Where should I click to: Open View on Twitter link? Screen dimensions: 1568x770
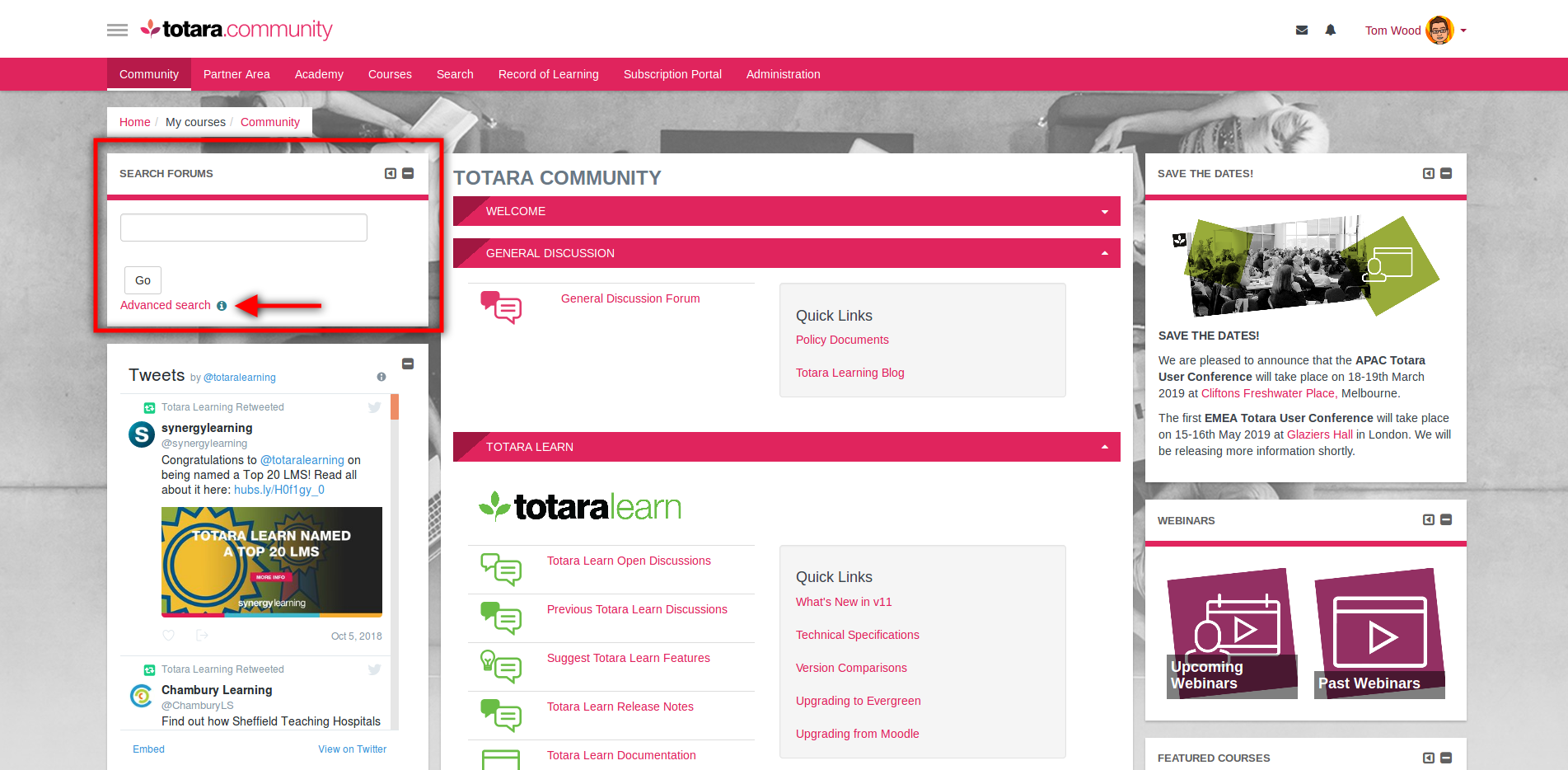tap(353, 749)
